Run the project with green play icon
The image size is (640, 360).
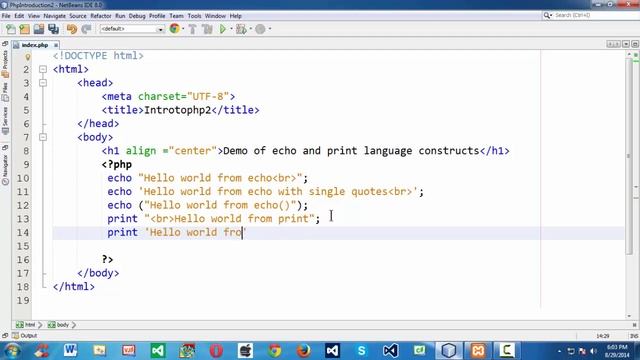coord(223,29)
